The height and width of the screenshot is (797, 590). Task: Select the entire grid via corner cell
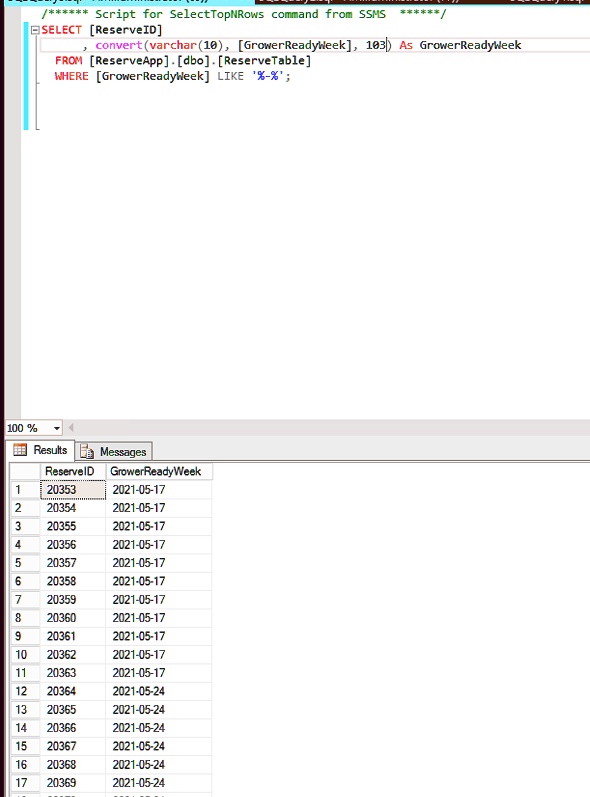25,471
